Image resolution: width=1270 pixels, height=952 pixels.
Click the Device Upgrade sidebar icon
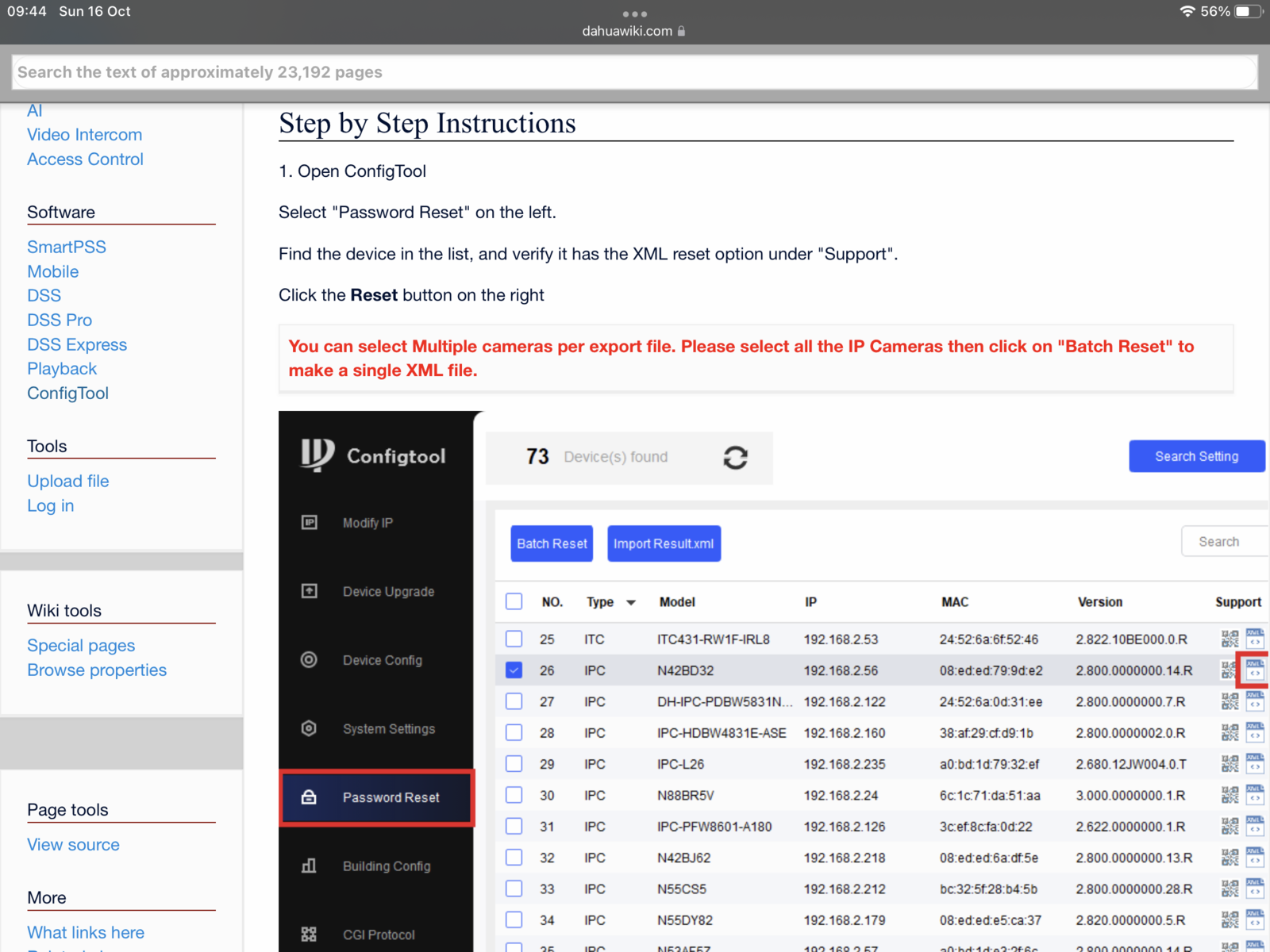pyautogui.click(x=310, y=591)
